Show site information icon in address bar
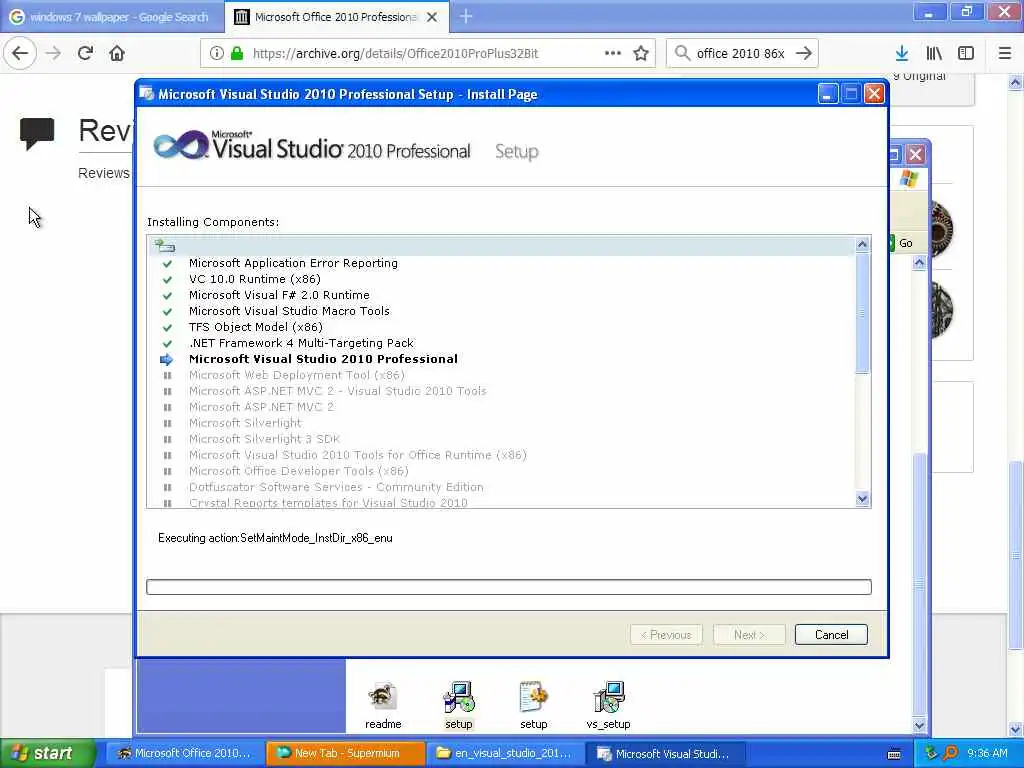This screenshot has height=768, width=1024. 217,54
